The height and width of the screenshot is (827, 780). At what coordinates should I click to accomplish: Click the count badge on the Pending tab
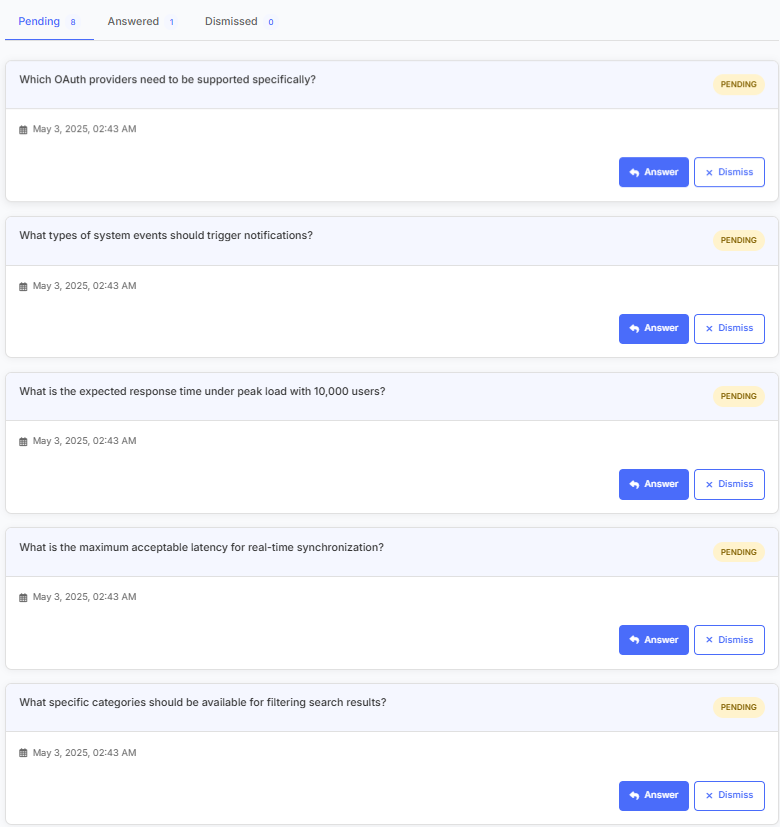pyautogui.click(x=73, y=22)
